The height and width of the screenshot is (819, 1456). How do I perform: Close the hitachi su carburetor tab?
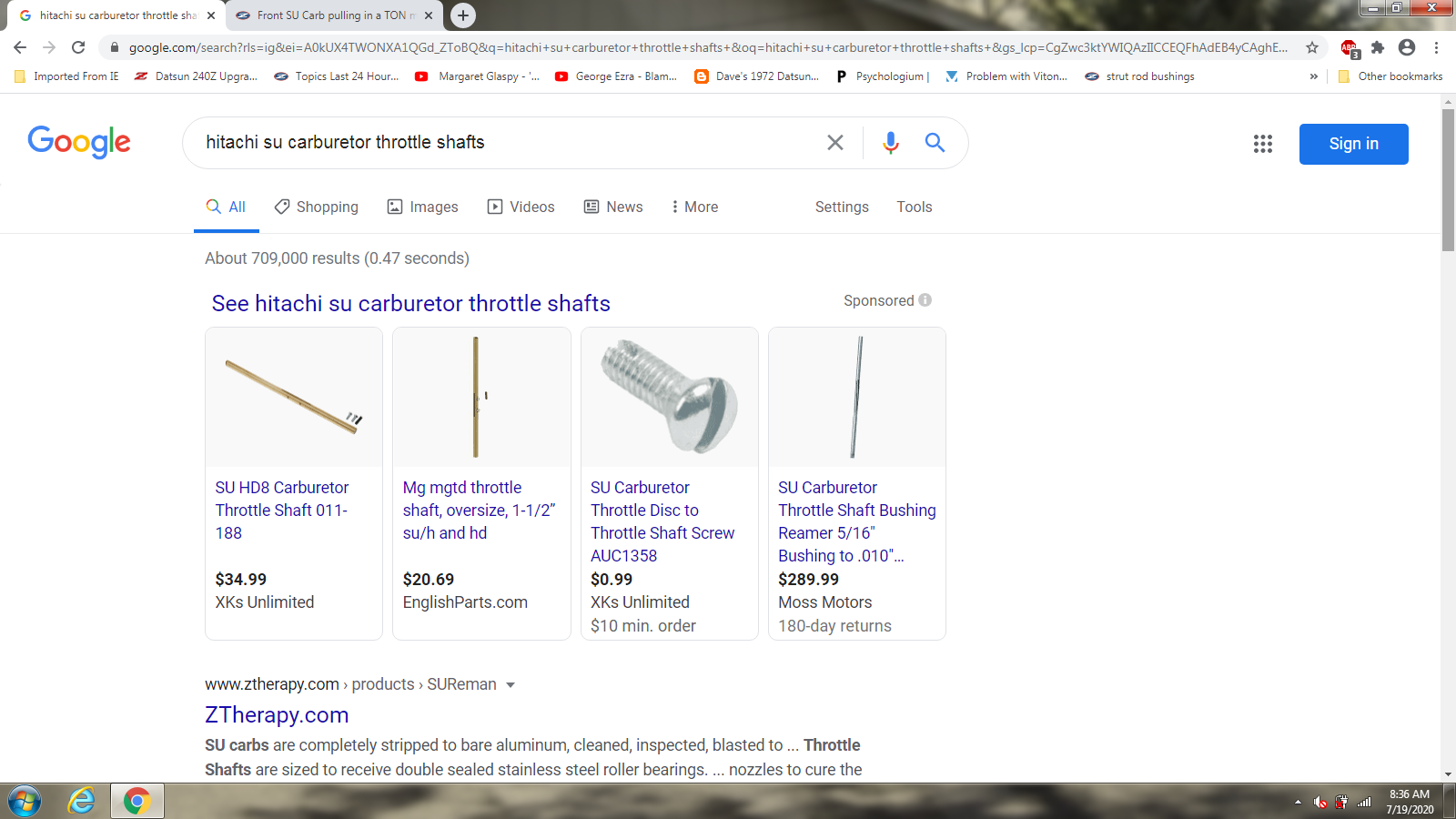[211, 15]
